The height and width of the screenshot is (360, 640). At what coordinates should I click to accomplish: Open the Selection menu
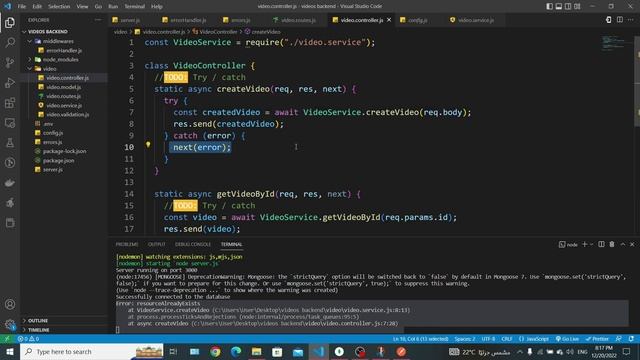pos(59,6)
